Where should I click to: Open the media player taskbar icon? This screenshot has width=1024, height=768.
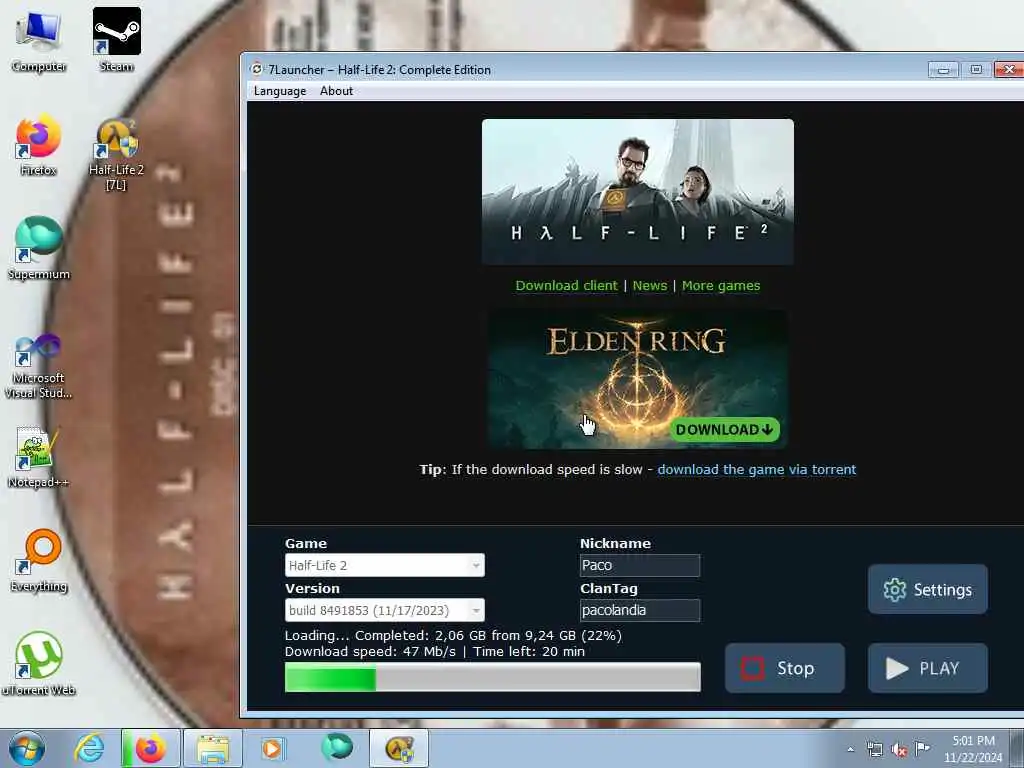click(x=273, y=748)
